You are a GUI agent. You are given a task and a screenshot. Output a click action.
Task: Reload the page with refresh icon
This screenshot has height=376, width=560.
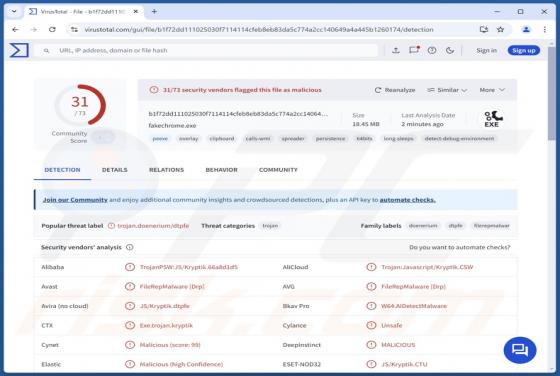(x=52, y=30)
